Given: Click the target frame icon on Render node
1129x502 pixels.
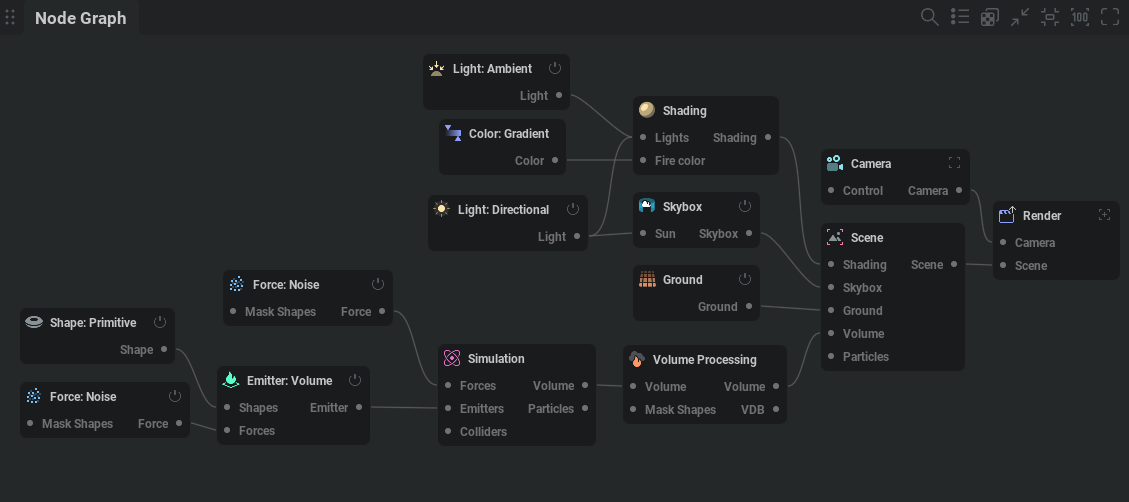Looking at the screenshot, I should (x=1104, y=215).
